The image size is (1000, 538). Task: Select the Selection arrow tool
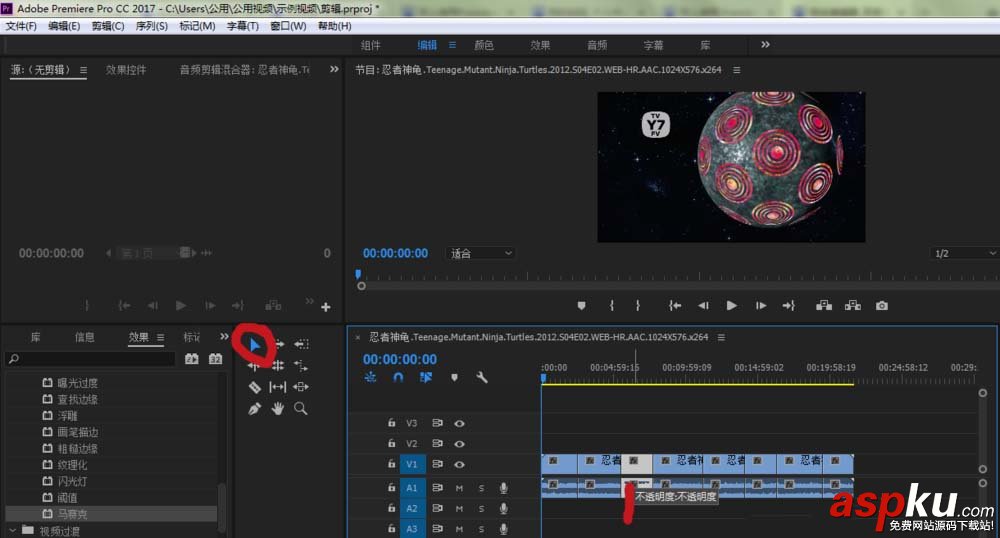pos(255,345)
